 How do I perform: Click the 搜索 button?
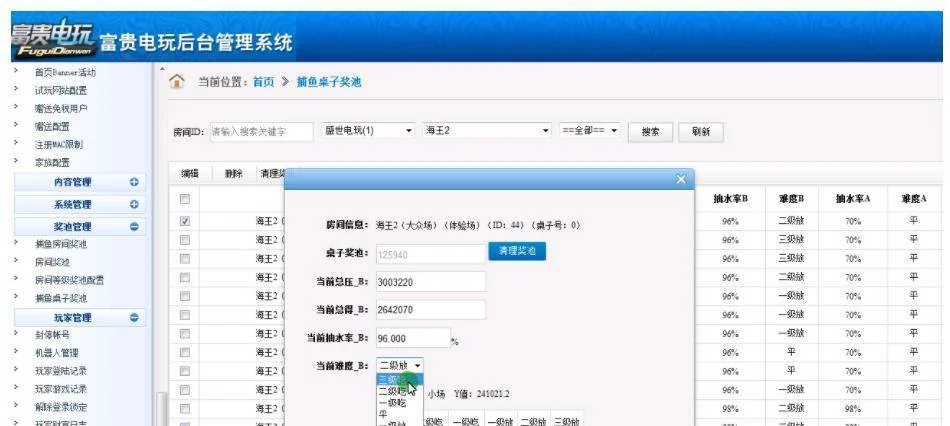[650, 132]
